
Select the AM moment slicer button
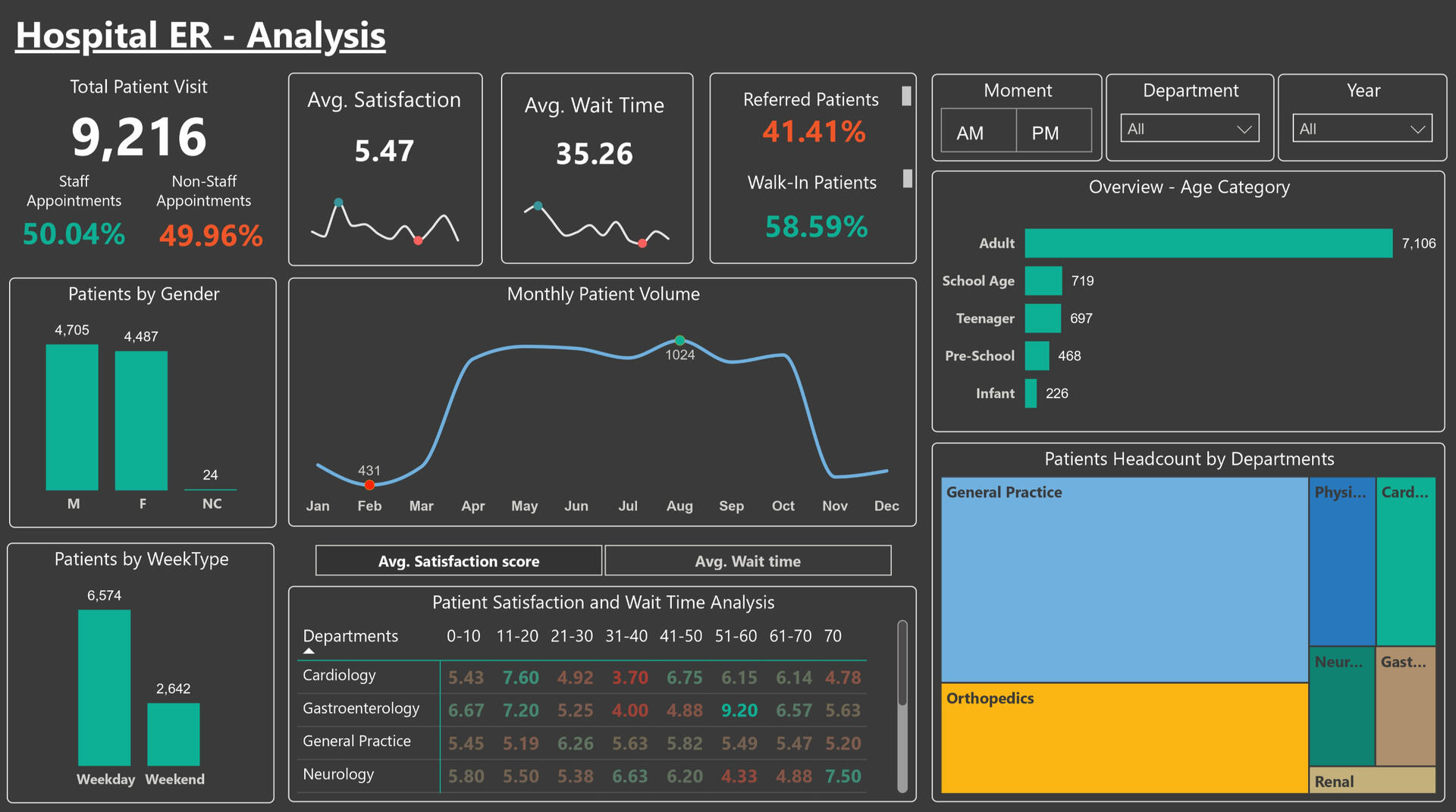(977, 132)
